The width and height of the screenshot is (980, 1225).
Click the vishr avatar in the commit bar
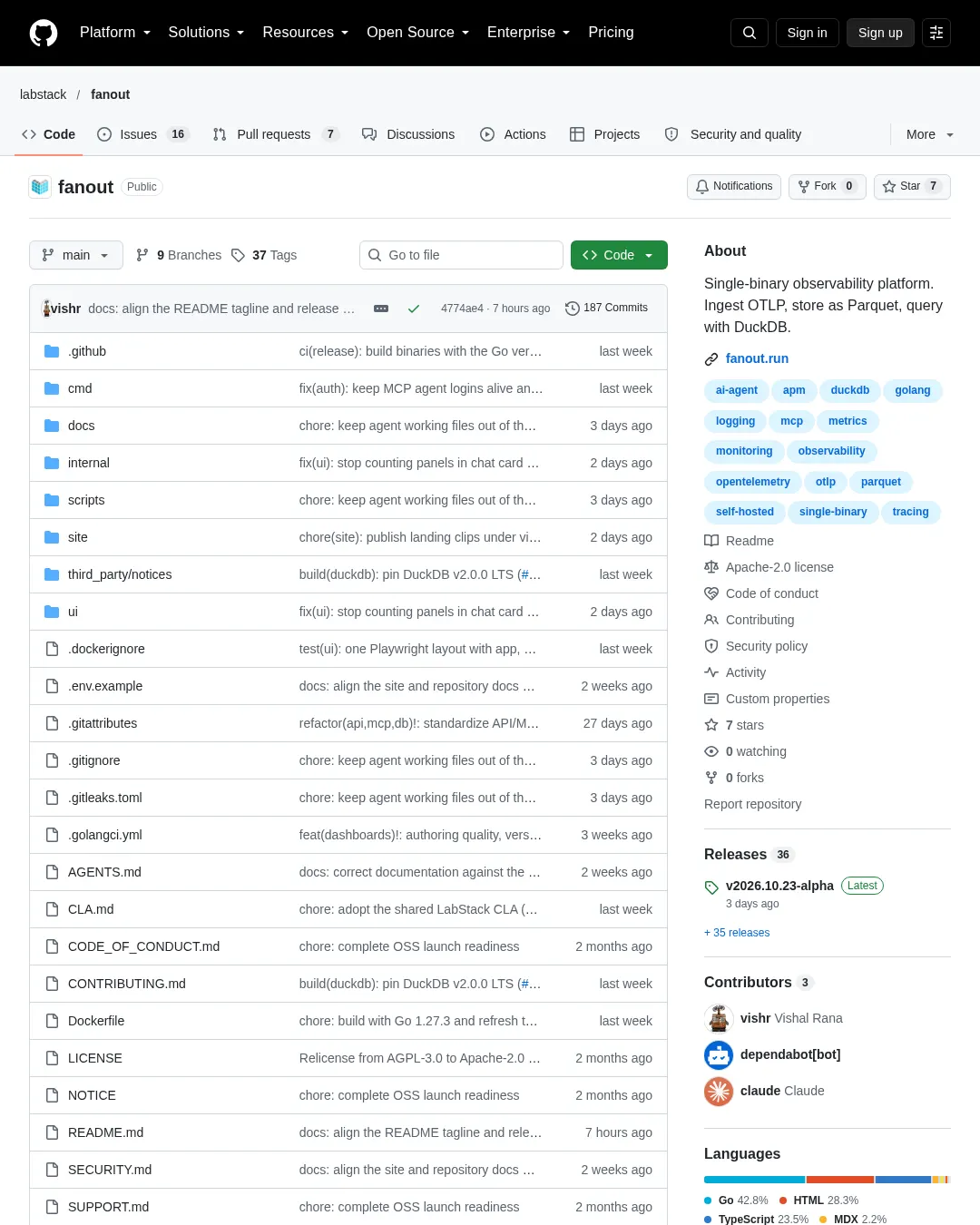click(x=46, y=309)
